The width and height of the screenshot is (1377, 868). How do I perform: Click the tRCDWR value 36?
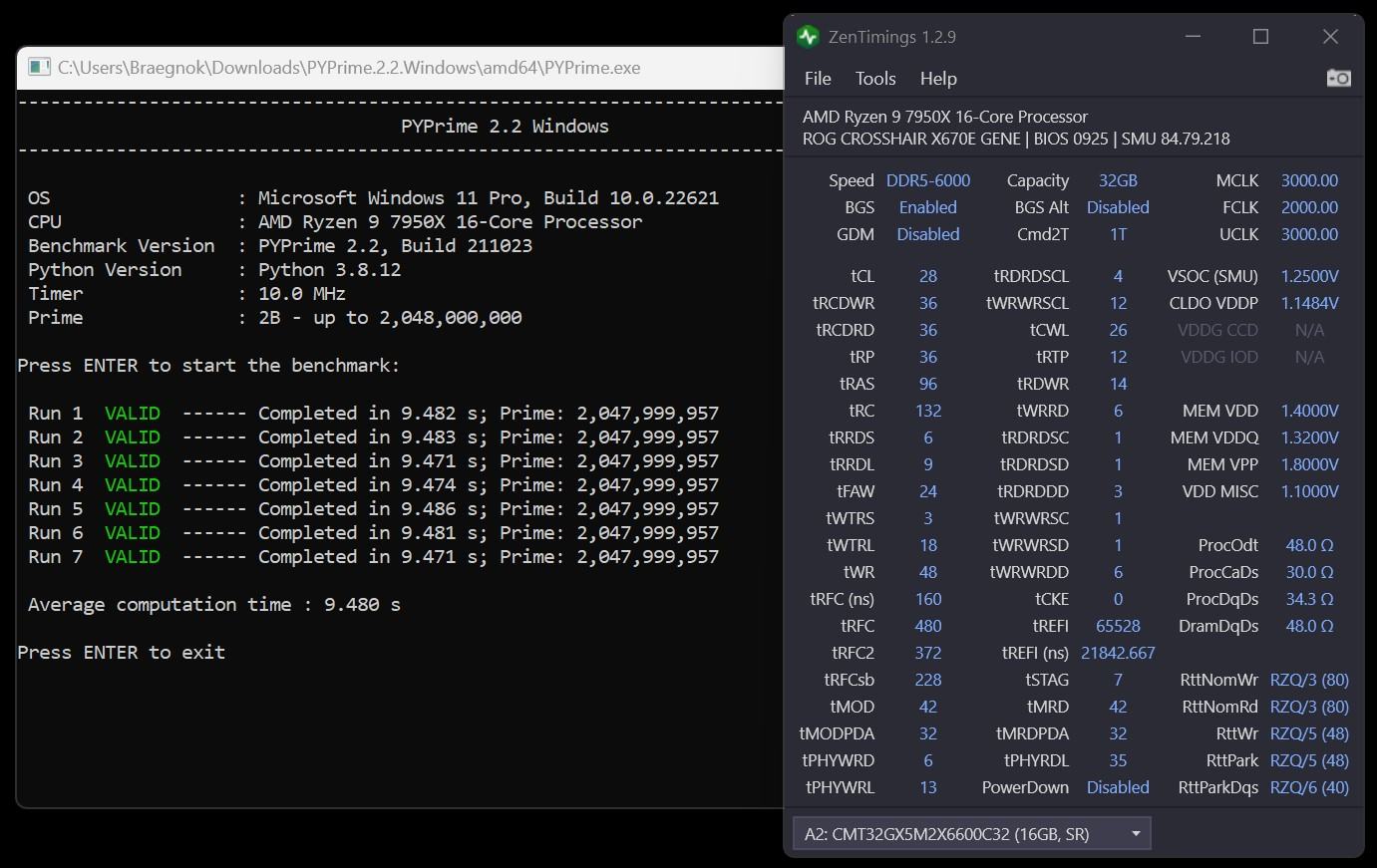coord(928,303)
